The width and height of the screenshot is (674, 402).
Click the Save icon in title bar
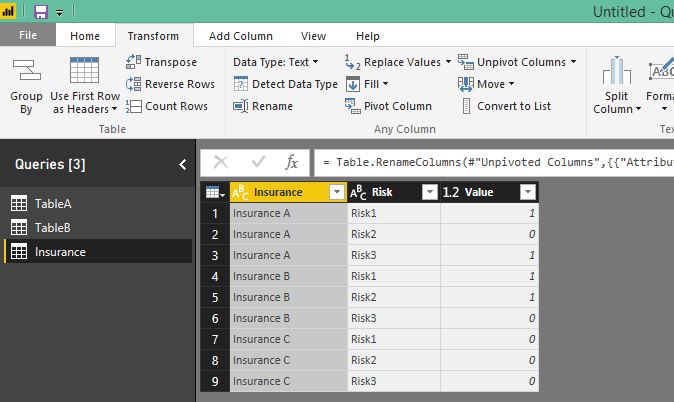[x=41, y=11]
